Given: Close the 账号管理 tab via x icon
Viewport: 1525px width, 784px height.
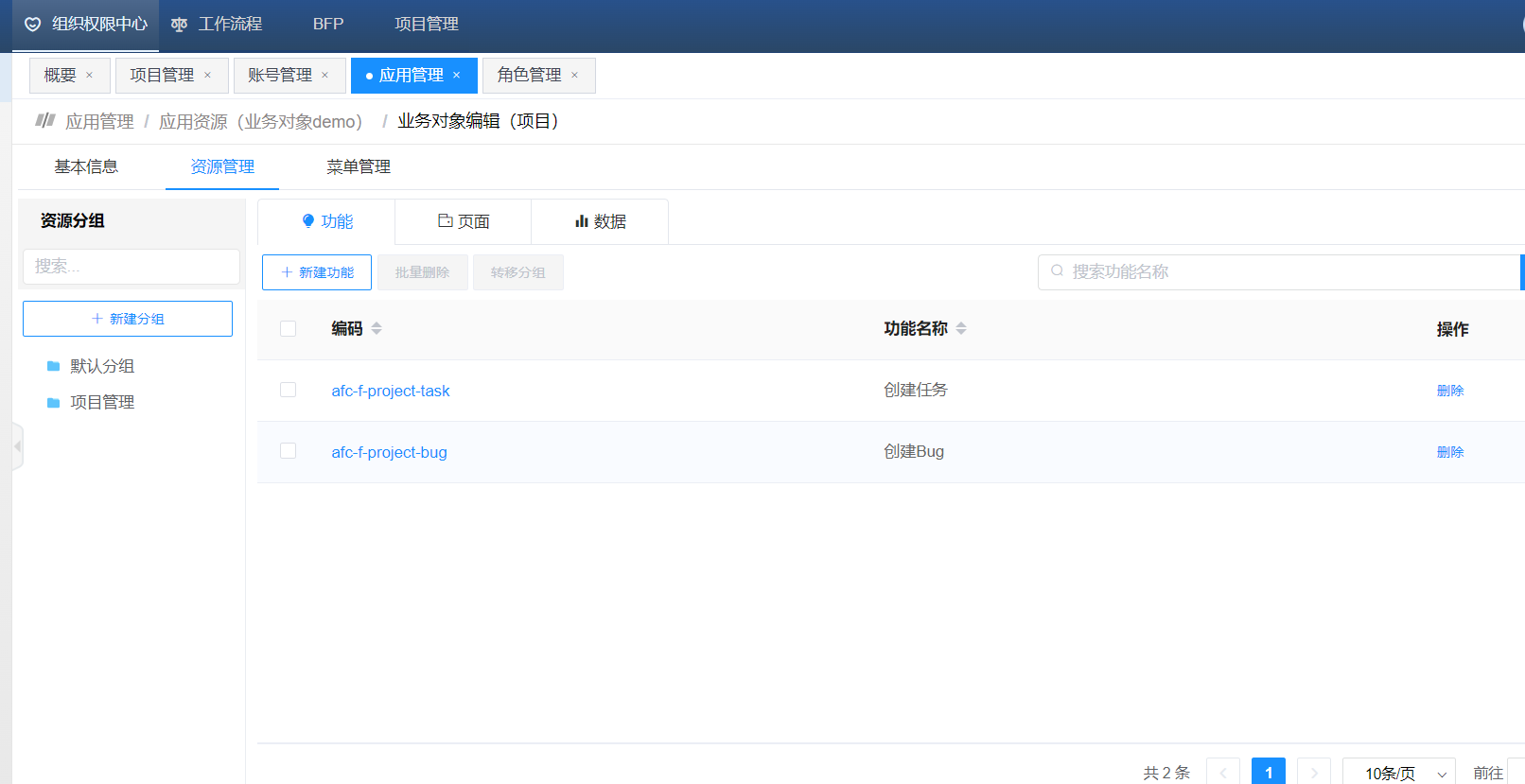Looking at the screenshot, I should point(325,76).
